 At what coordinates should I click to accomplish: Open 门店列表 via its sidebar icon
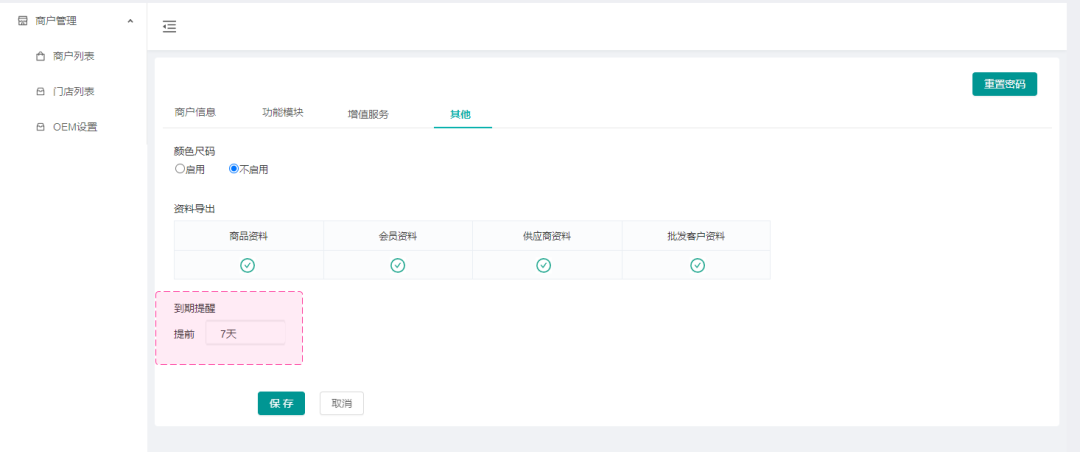pyautogui.click(x=40, y=92)
